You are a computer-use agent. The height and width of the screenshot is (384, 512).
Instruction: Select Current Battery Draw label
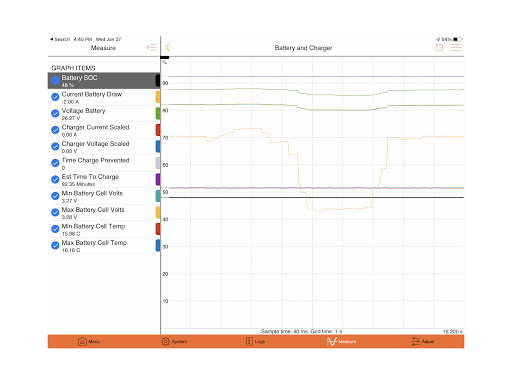[x=92, y=94]
